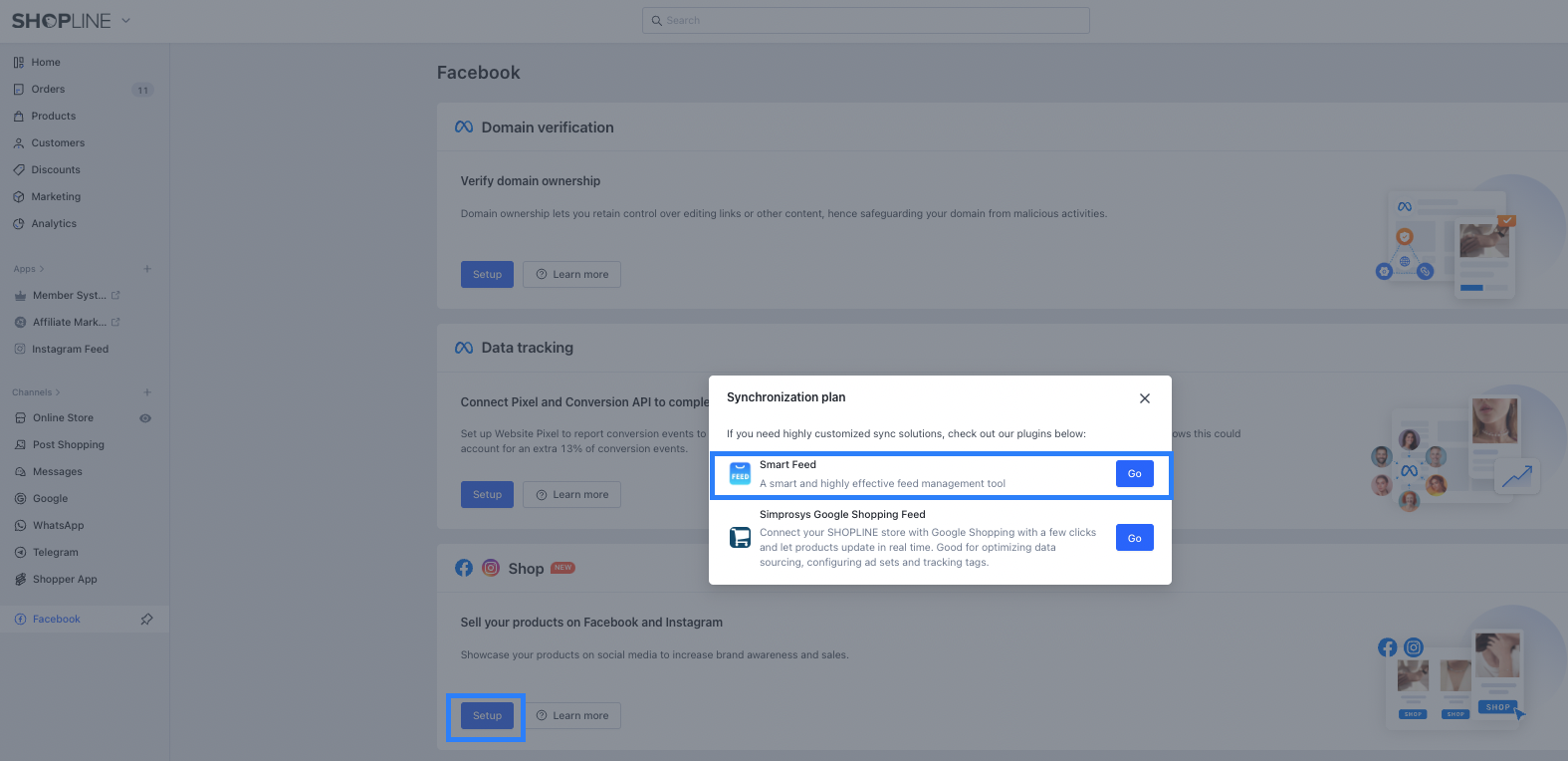1568x761 pixels.
Task: Expand the Channels section chevron
Action: (58, 392)
